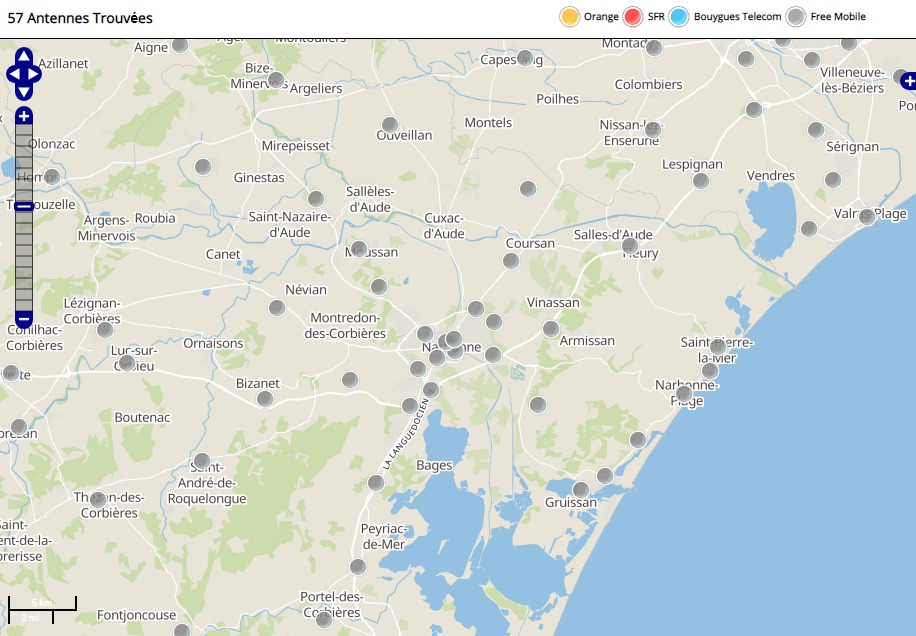916x636 pixels.
Task: Select antenna marker at Saint-Pierre-la-Mer
Action: (x=718, y=346)
